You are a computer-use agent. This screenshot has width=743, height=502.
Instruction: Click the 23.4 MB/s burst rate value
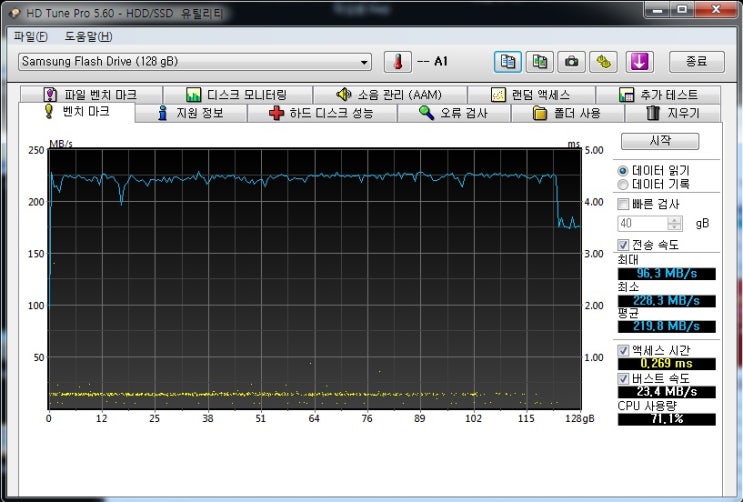(667, 392)
